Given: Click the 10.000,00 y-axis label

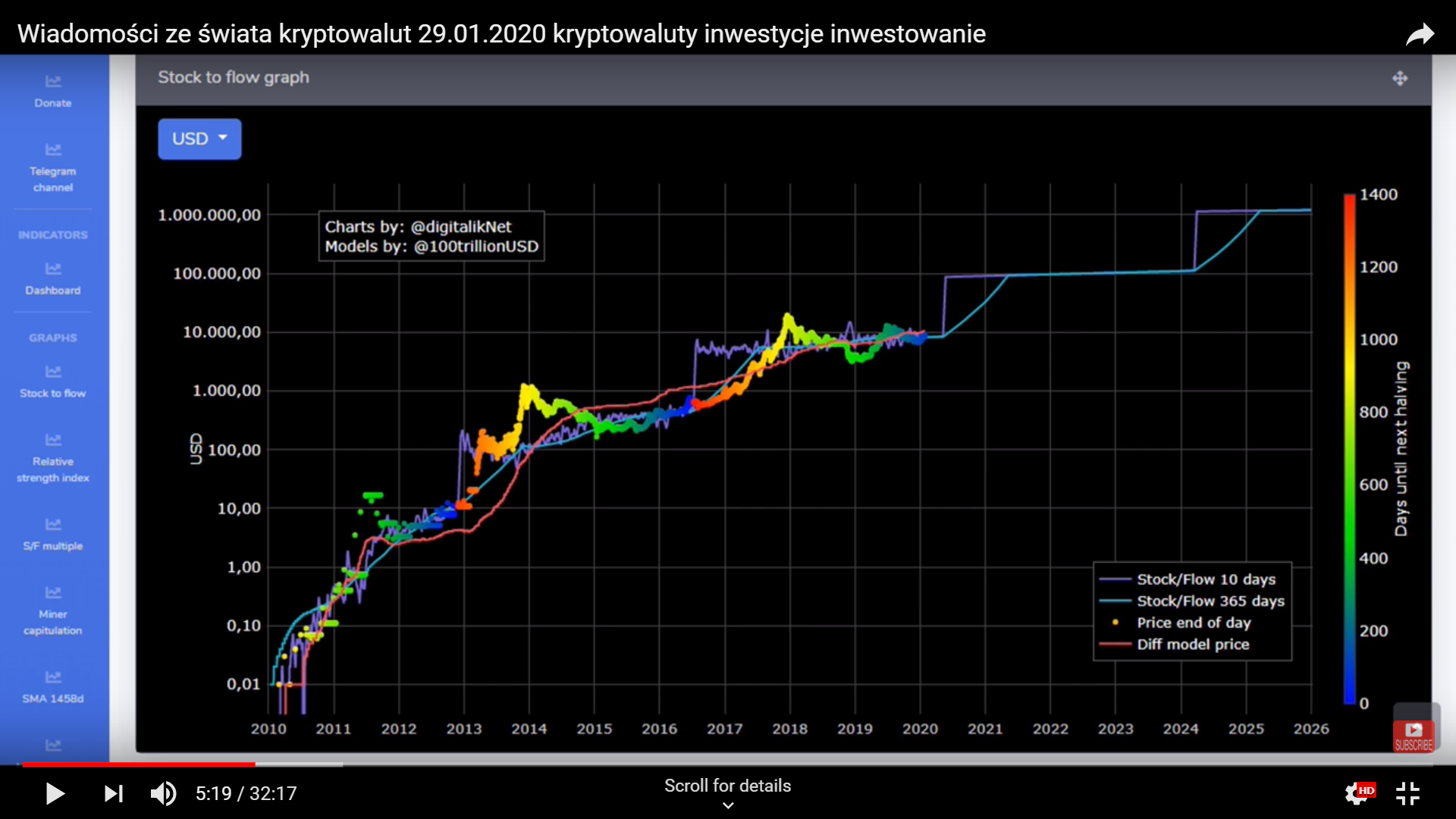Looking at the screenshot, I should (x=221, y=332).
